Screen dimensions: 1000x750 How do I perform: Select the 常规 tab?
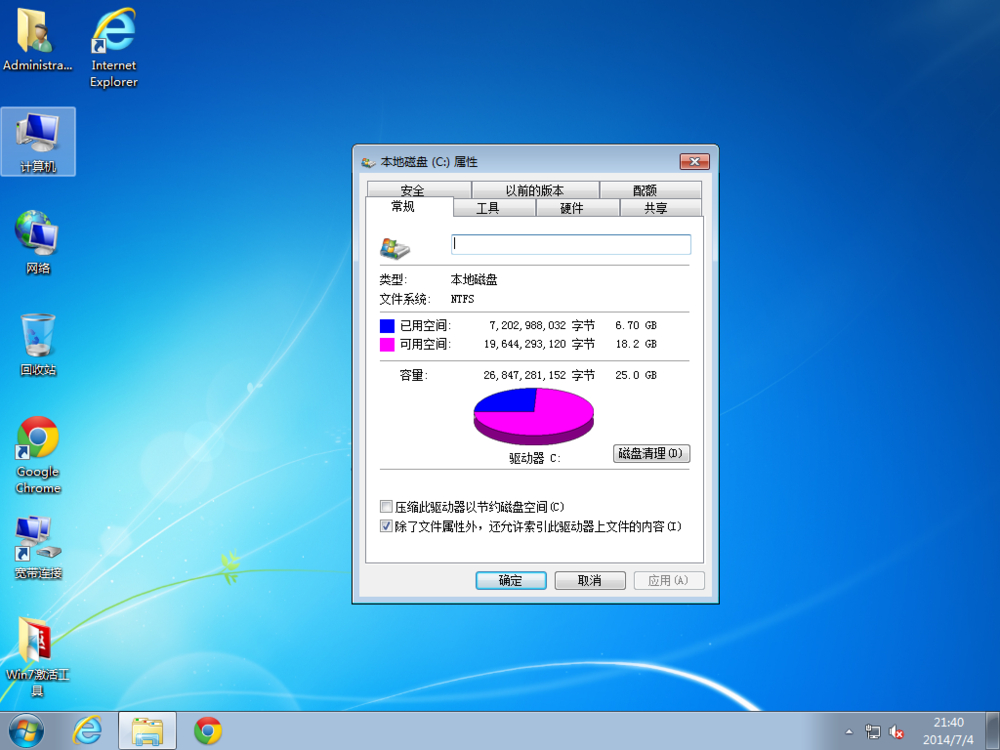409,206
